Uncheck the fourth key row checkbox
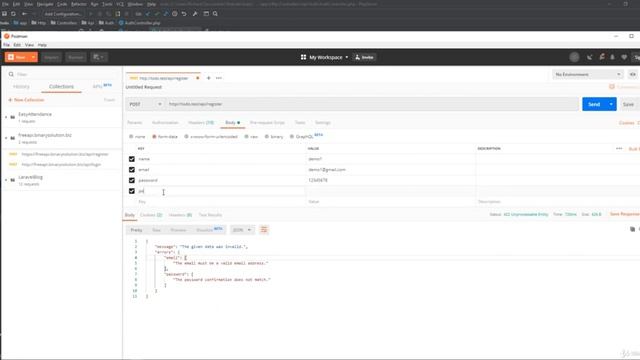This screenshot has width=640, height=360. 132,191
